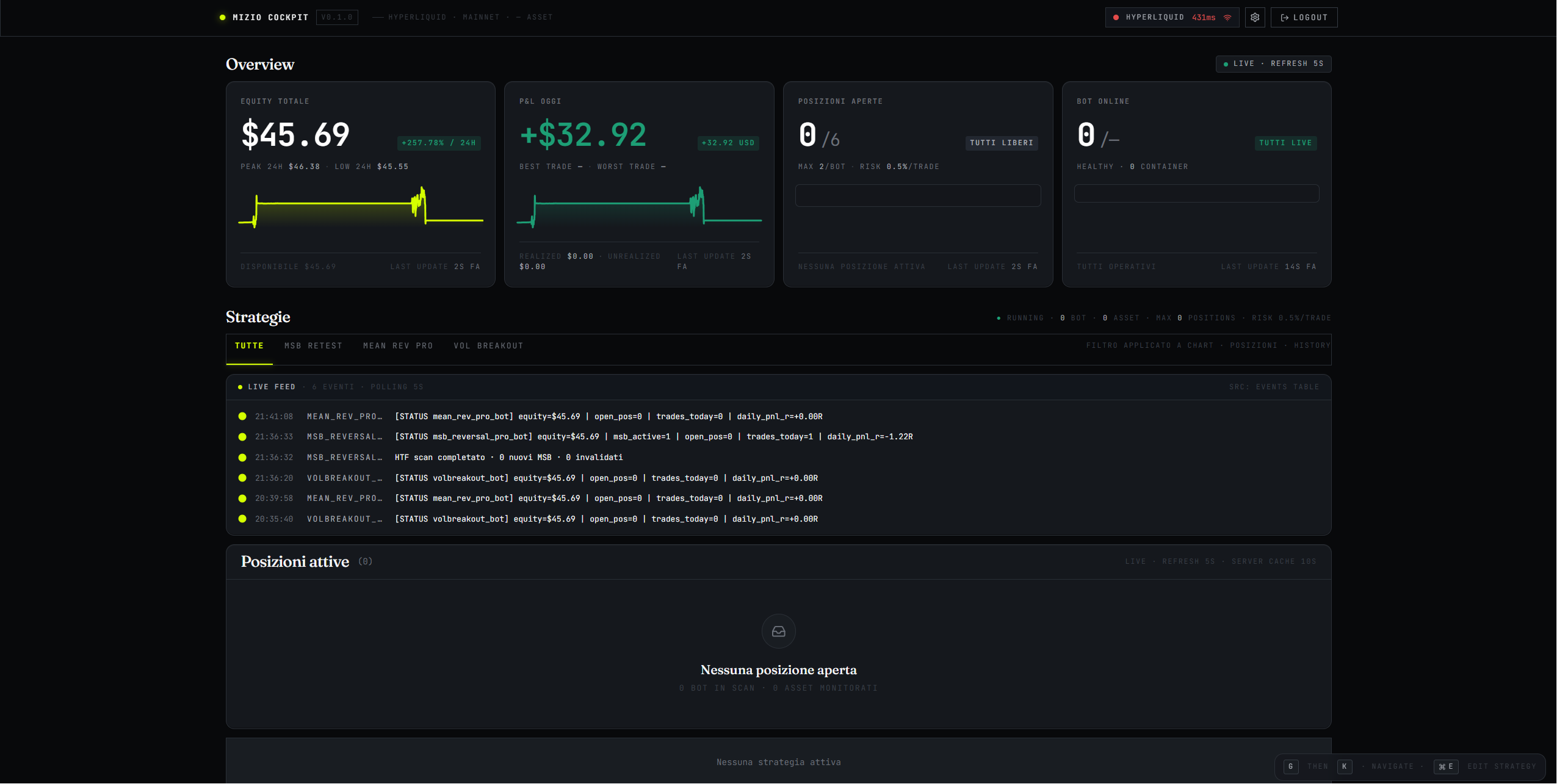
Task: Click the status dot for the 21:36:20 event
Action: pos(242,478)
